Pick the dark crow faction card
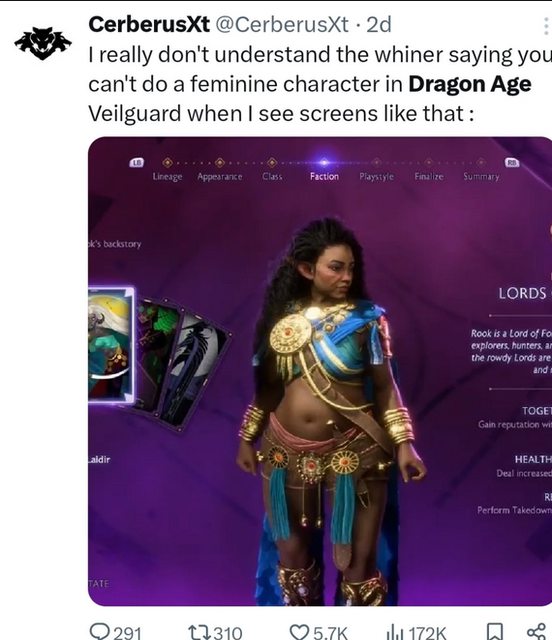The width and height of the screenshot is (552, 640). (196, 367)
